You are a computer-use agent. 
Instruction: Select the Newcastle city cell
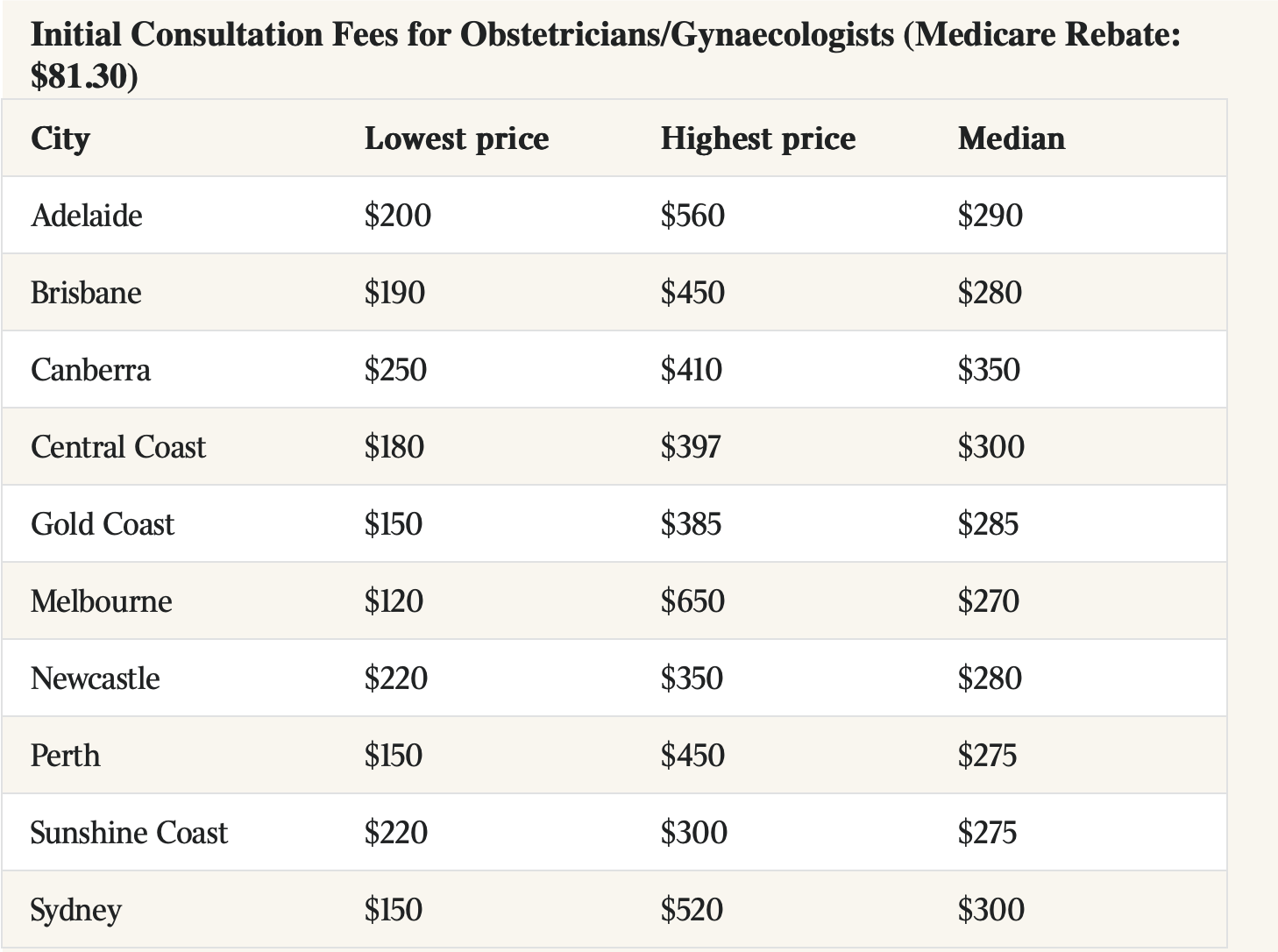(x=96, y=678)
